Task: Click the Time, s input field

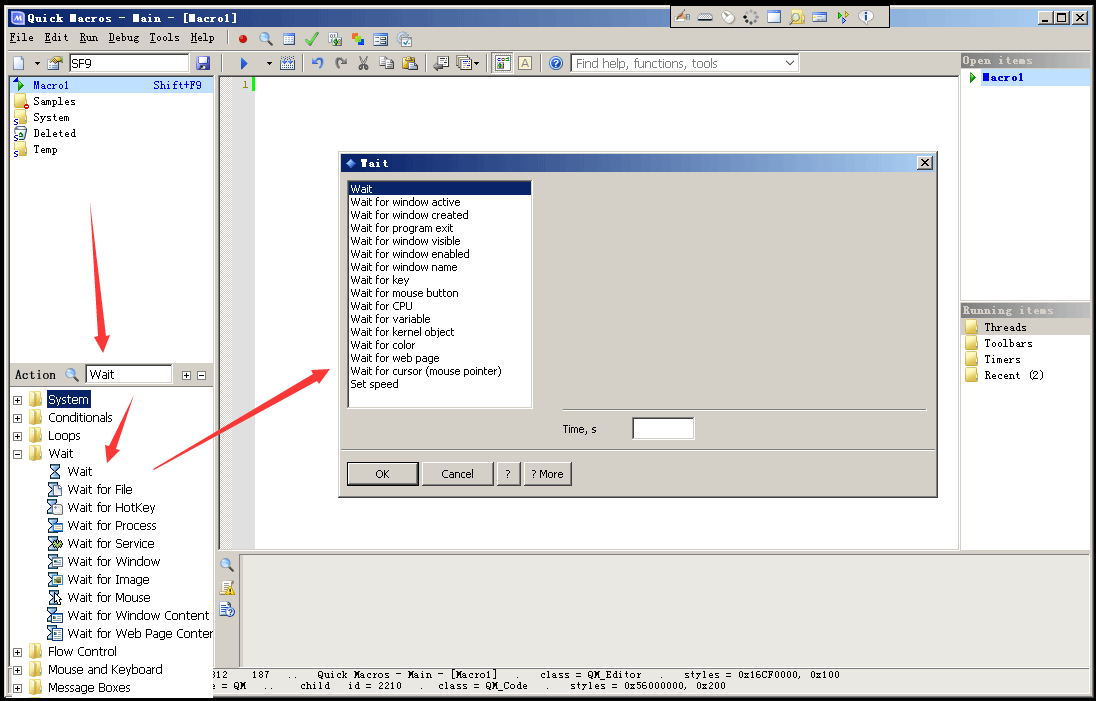Action: 663,429
